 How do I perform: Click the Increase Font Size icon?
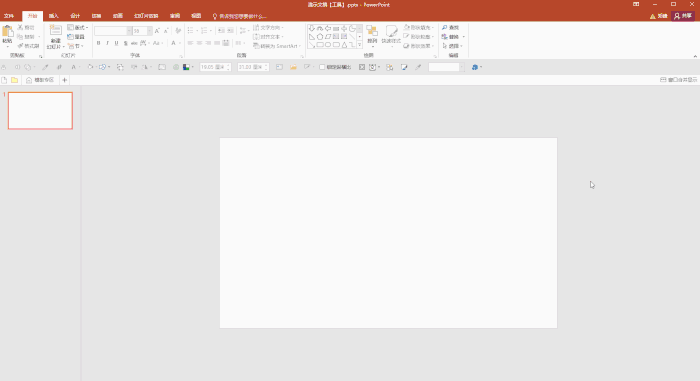[157, 31]
